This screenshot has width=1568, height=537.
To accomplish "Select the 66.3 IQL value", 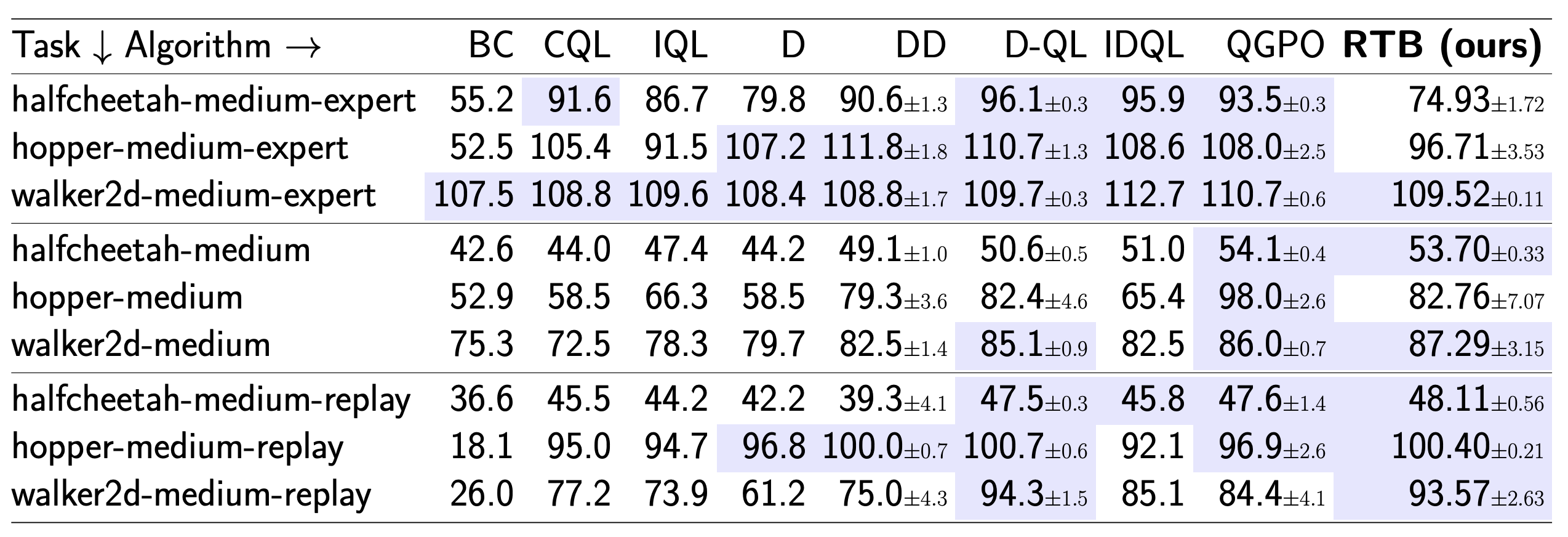I will [676, 297].
